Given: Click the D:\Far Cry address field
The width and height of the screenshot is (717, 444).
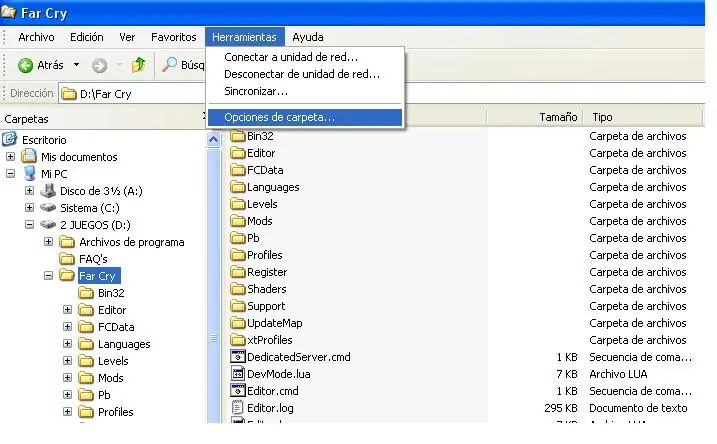Looking at the screenshot, I should 133,94.
